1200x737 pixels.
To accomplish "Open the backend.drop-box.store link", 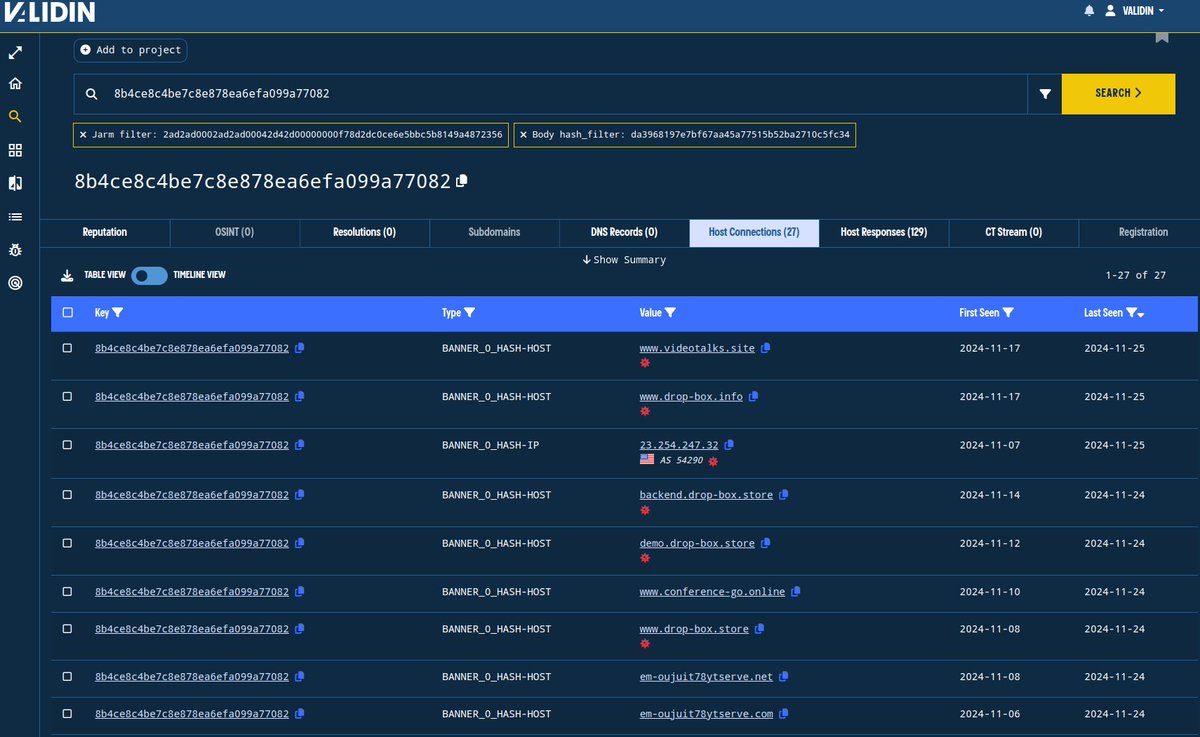I will pos(706,495).
